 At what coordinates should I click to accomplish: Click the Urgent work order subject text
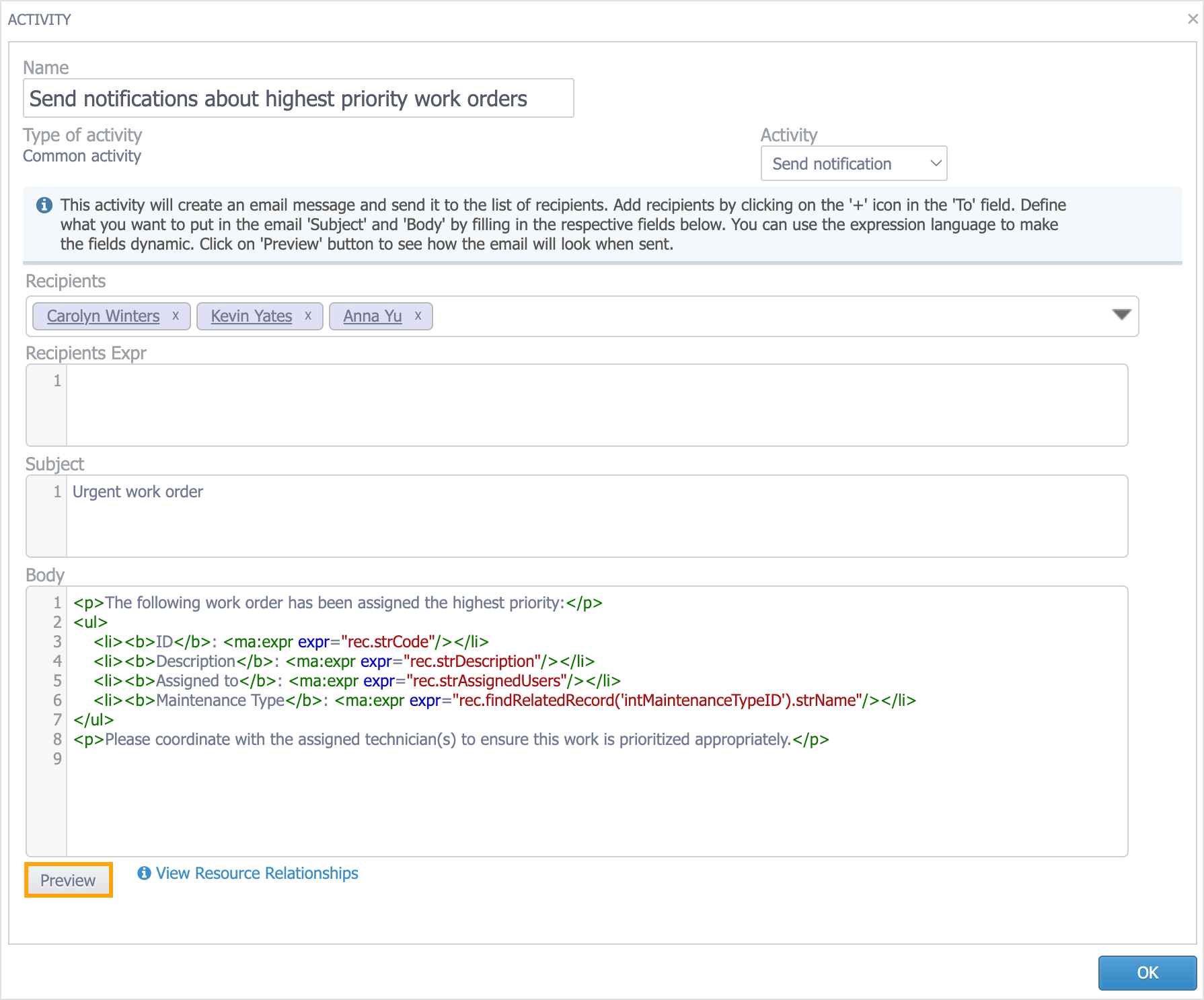138,492
